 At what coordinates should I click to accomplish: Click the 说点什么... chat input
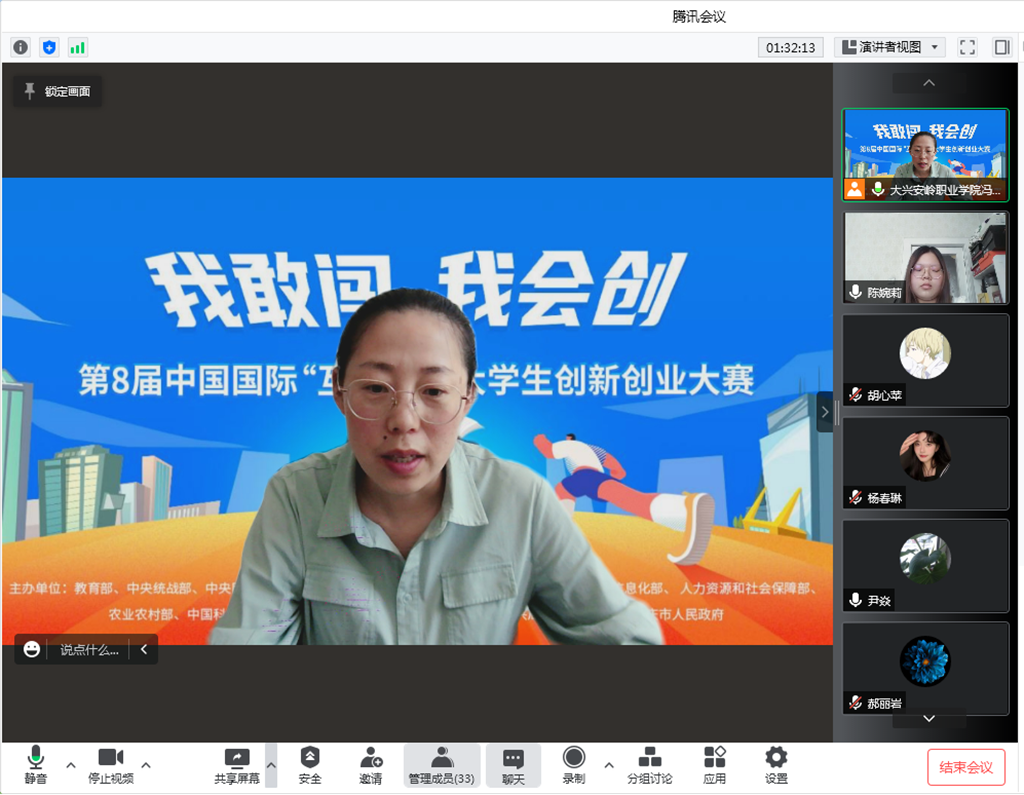[88, 649]
